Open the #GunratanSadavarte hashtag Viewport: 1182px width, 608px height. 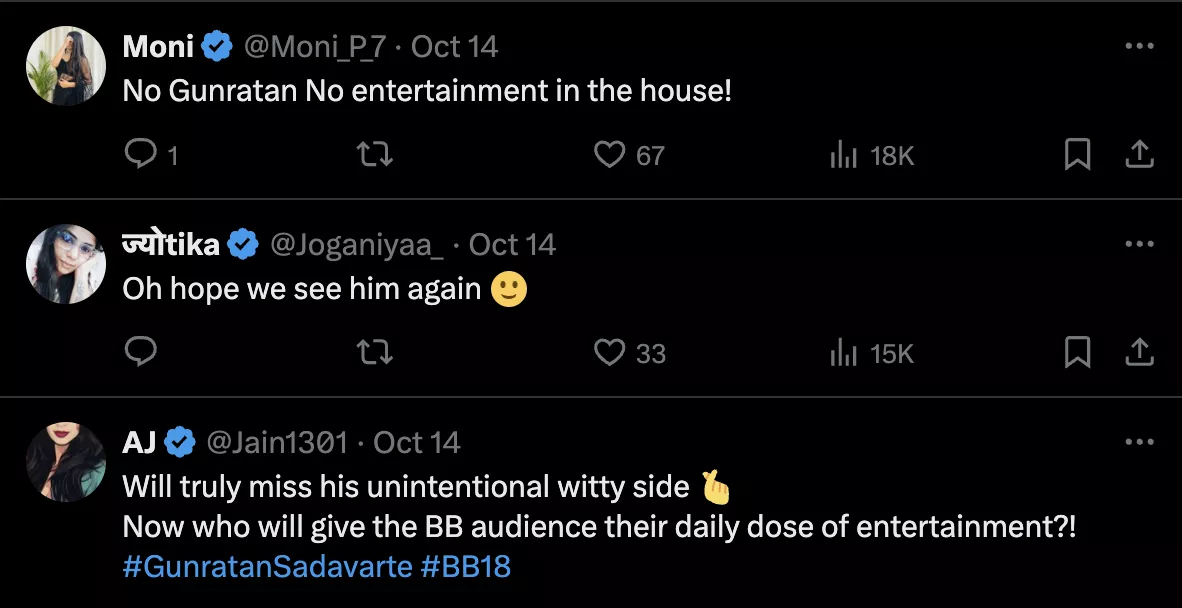[267, 567]
